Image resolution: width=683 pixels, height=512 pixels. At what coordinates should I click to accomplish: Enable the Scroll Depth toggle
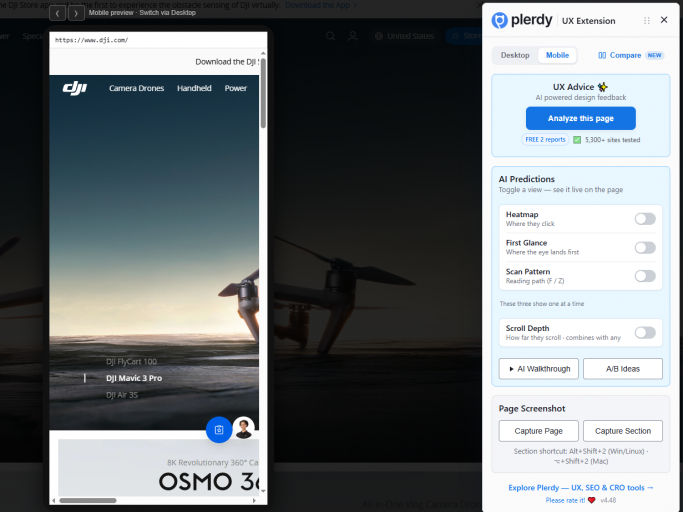click(x=645, y=333)
